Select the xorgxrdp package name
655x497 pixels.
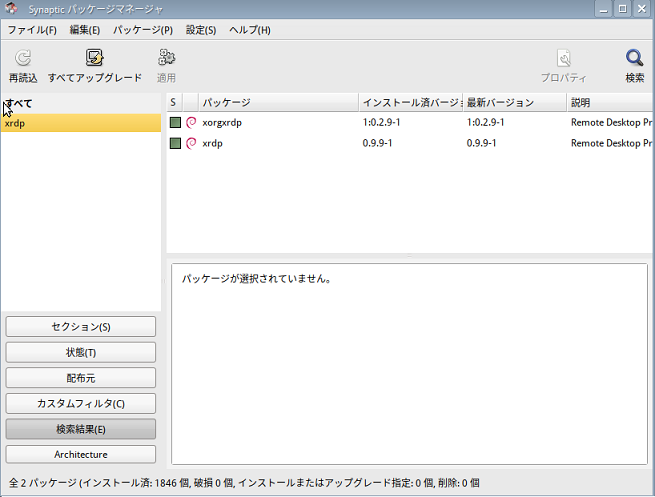point(222,123)
